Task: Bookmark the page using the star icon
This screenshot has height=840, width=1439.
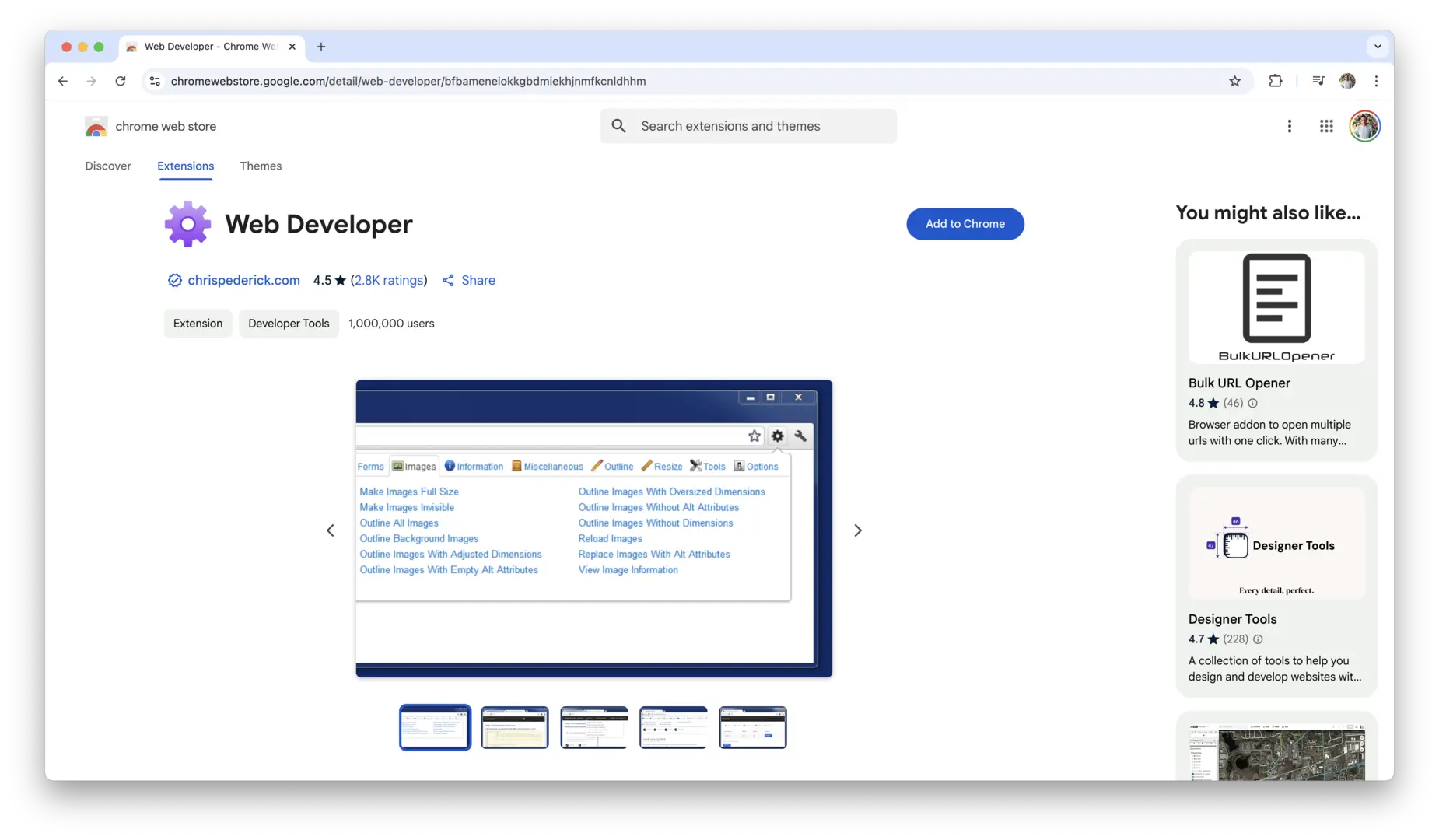Action: 1234,81
